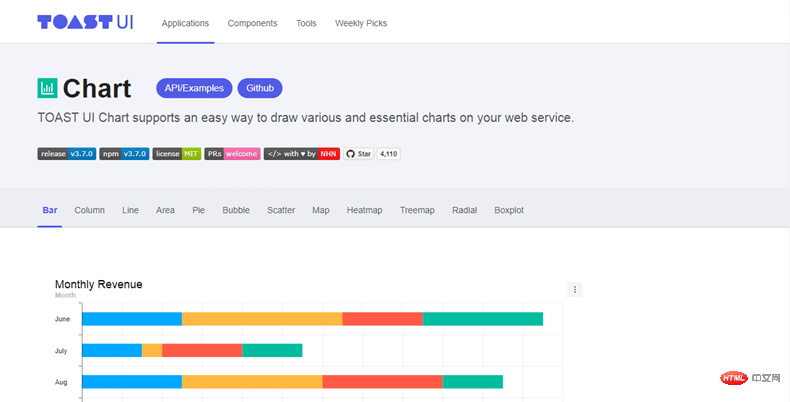Show the Boxplot chart tab
The width and height of the screenshot is (790, 402).
pyautogui.click(x=508, y=210)
